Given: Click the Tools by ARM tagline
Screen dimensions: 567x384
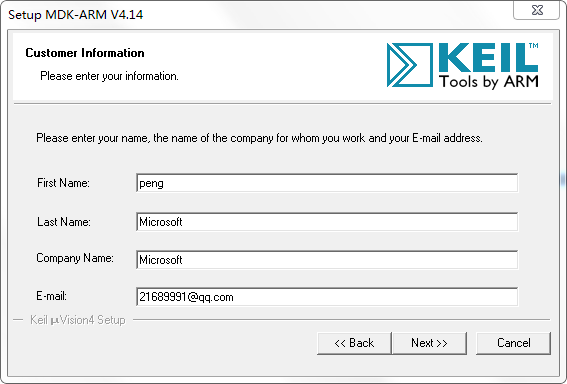Looking at the screenshot, I should tap(489, 82).
